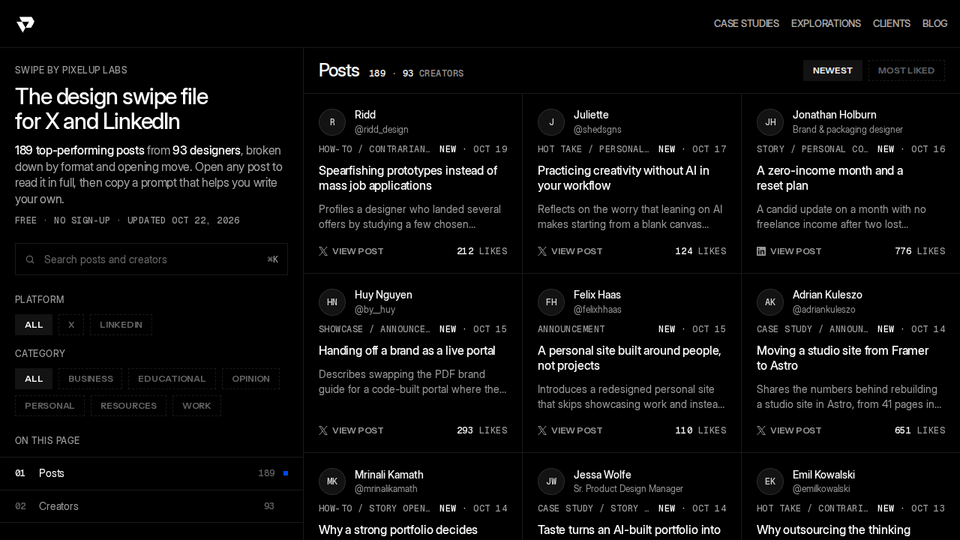This screenshot has height=540, width=960.
Task: Click the 651 Likes count
Action: (920, 430)
